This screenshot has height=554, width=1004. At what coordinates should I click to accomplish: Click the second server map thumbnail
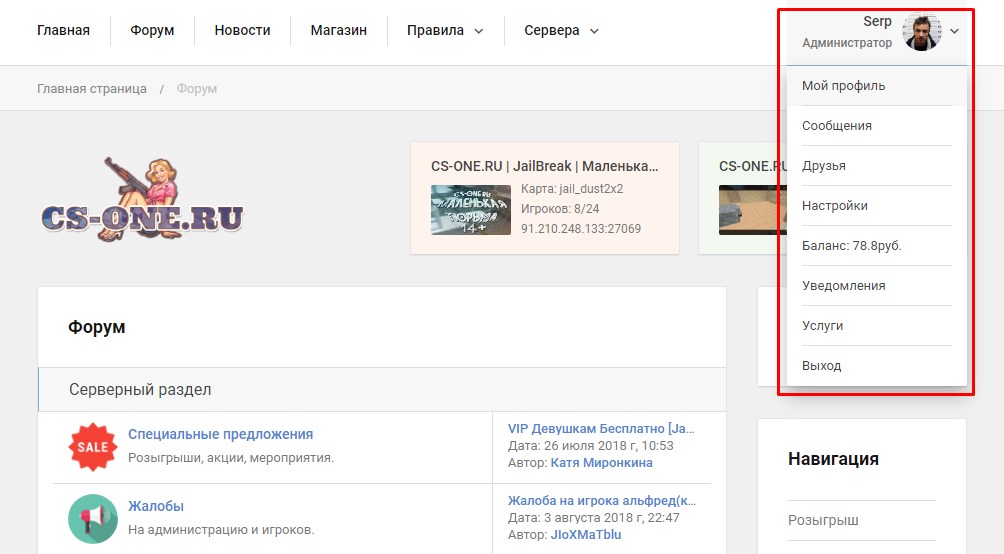[751, 209]
